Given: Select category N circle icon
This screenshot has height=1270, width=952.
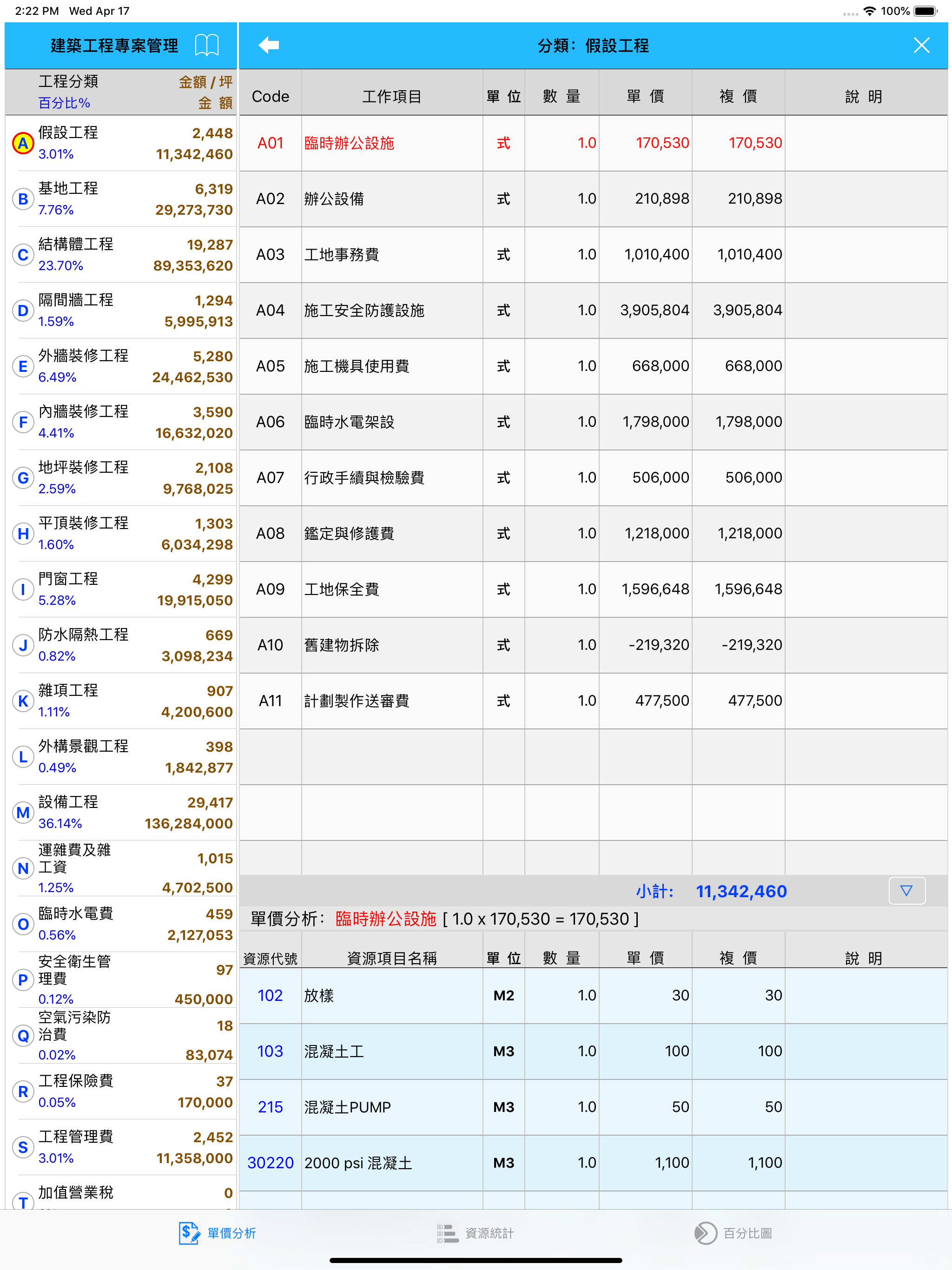Looking at the screenshot, I should coord(23,868).
